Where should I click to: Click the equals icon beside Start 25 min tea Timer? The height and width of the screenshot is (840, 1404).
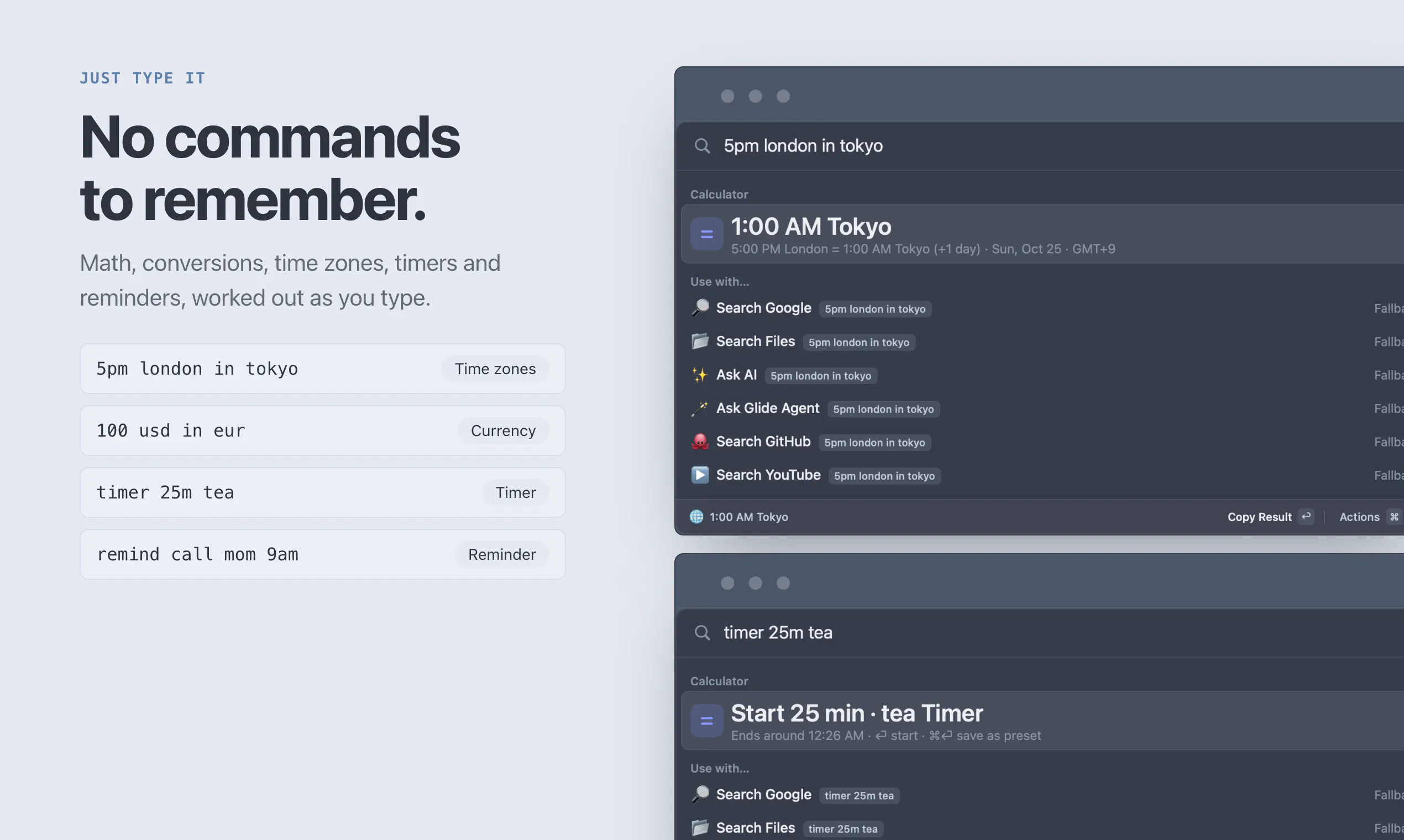[706, 721]
